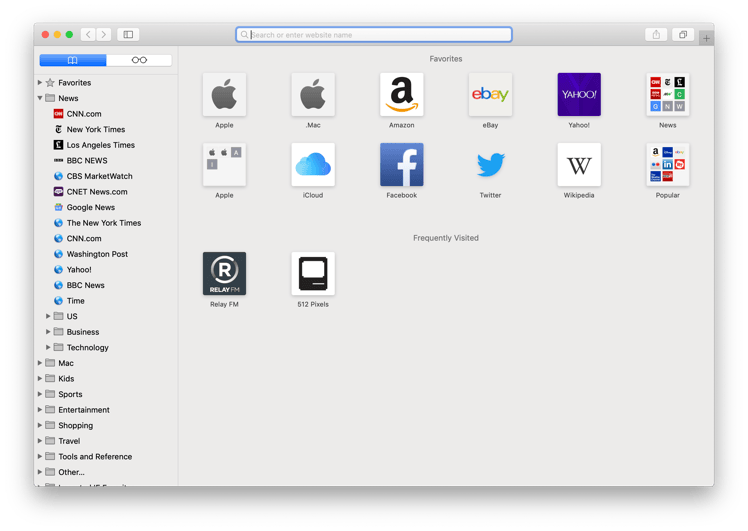
Task: Show all tabs overview button
Action: click(x=683, y=34)
